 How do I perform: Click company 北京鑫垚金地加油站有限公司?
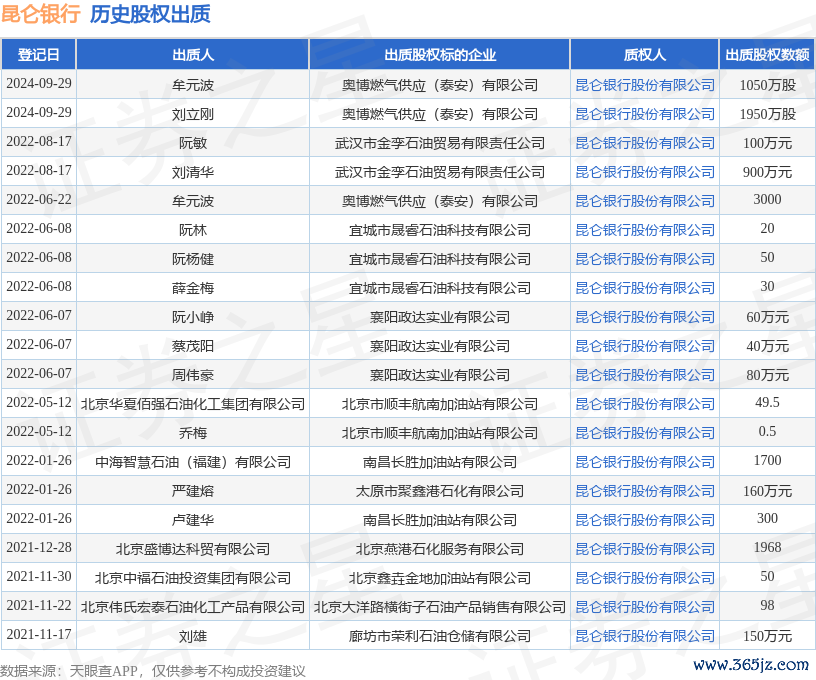pyautogui.click(x=440, y=578)
